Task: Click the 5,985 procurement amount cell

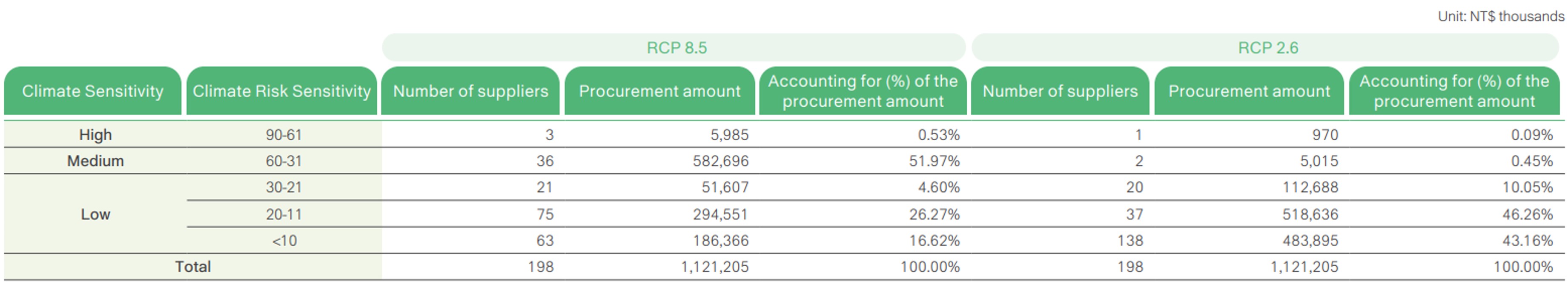Action: tap(729, 134)
